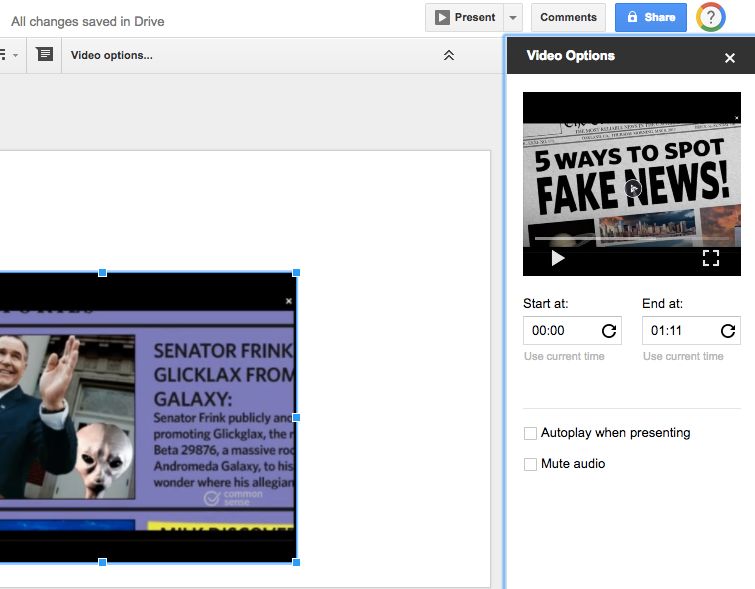
Task: Use current time for End at
Action: (683, 356)
